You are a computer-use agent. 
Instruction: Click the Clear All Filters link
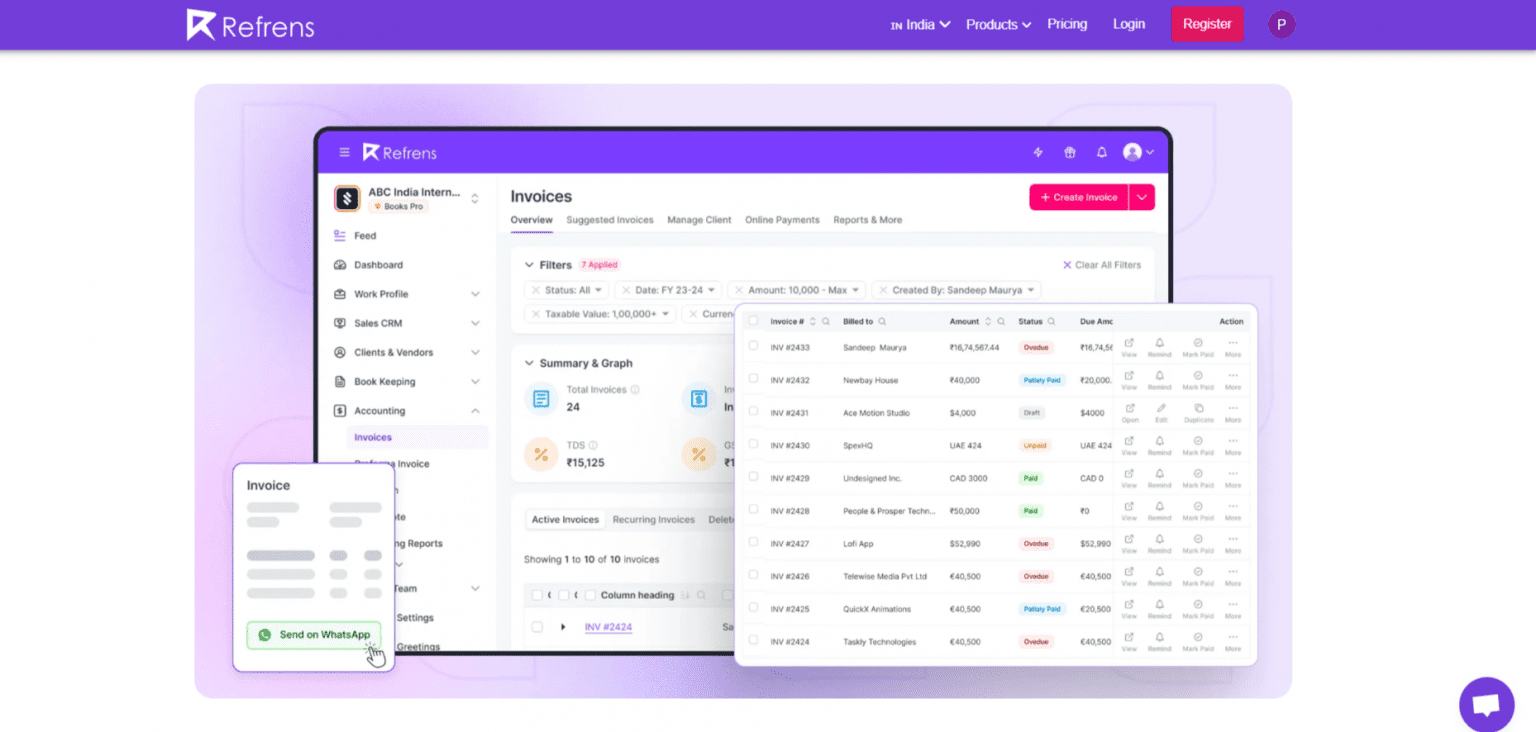[x=1102, y=264]
